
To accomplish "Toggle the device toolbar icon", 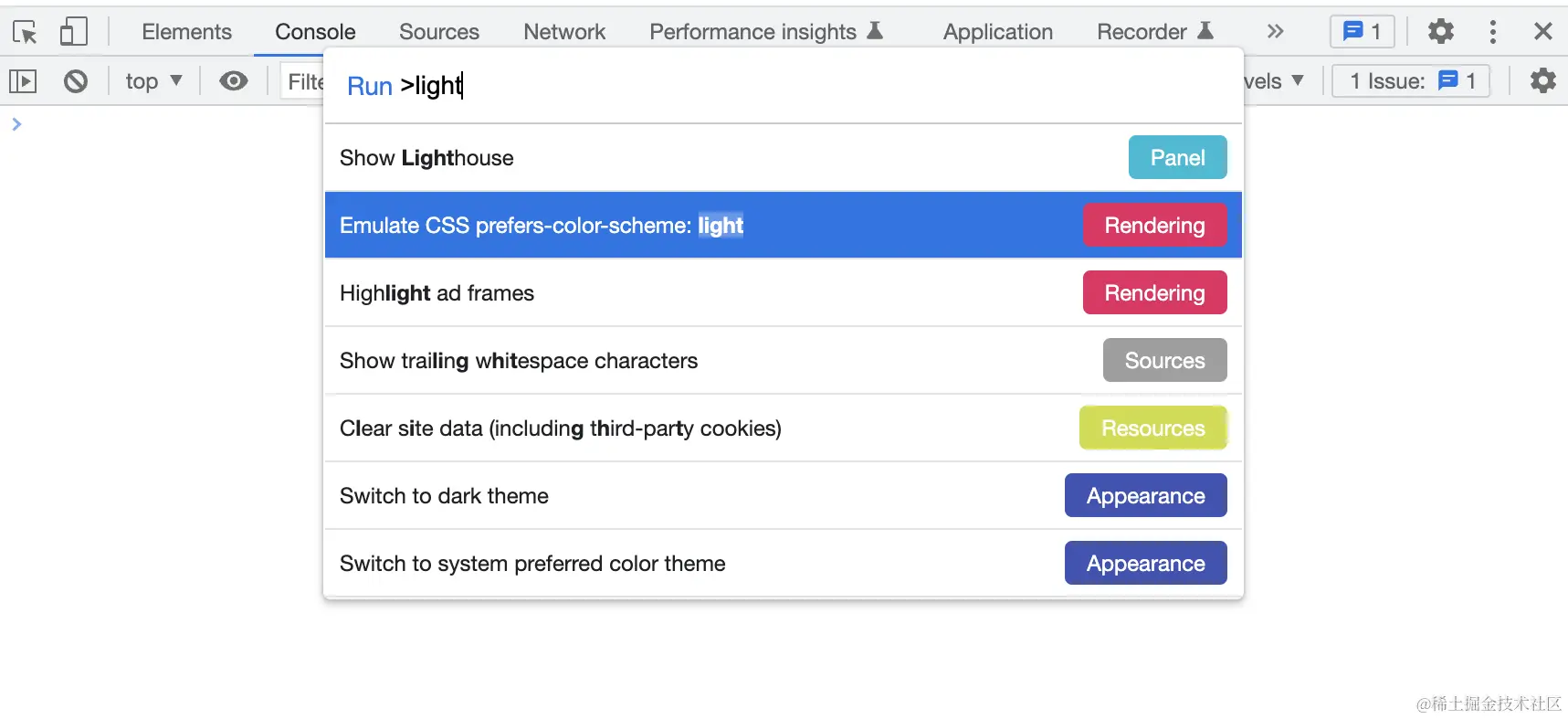I will [73, 32].
